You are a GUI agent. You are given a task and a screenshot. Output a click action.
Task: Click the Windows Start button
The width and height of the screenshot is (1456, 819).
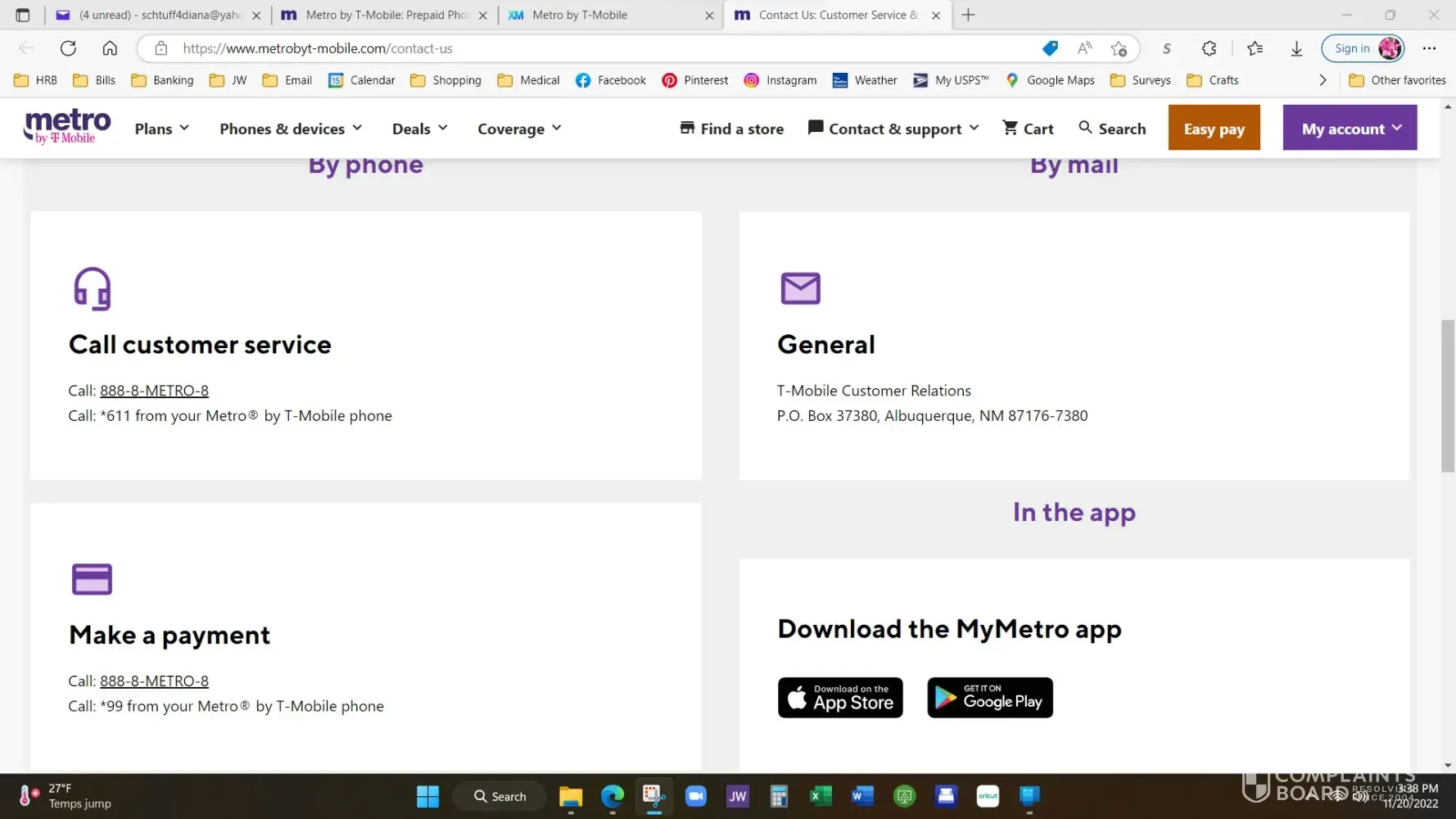pyautogui.click(x=427, y=796)
